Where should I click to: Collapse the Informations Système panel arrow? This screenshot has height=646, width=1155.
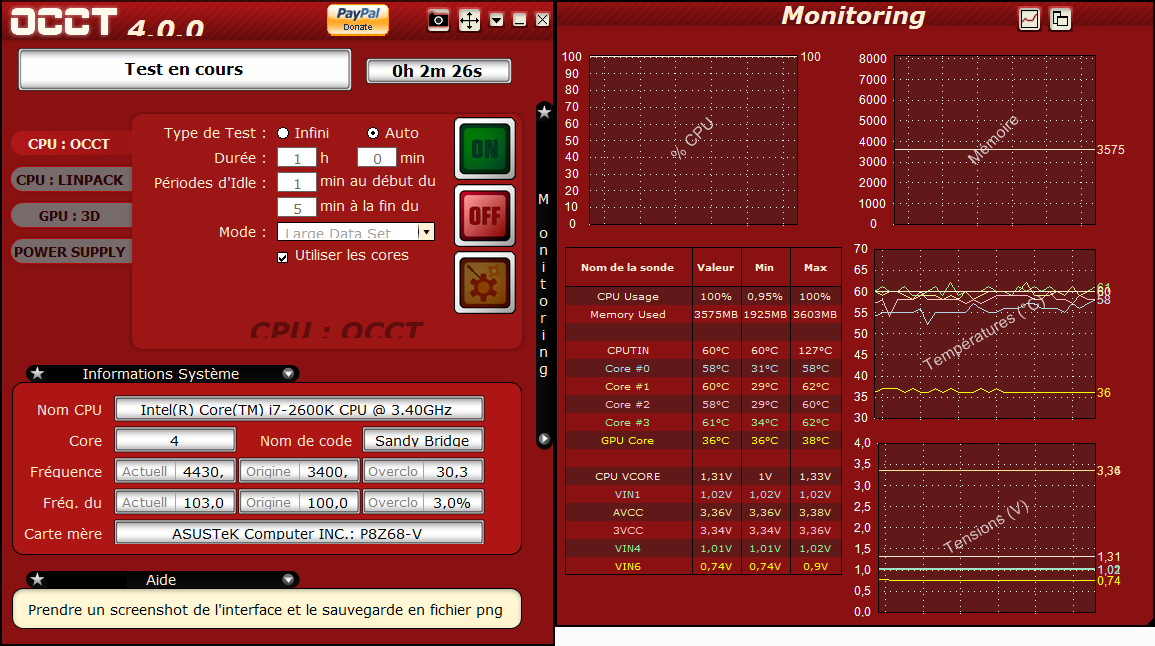point(288,374)
